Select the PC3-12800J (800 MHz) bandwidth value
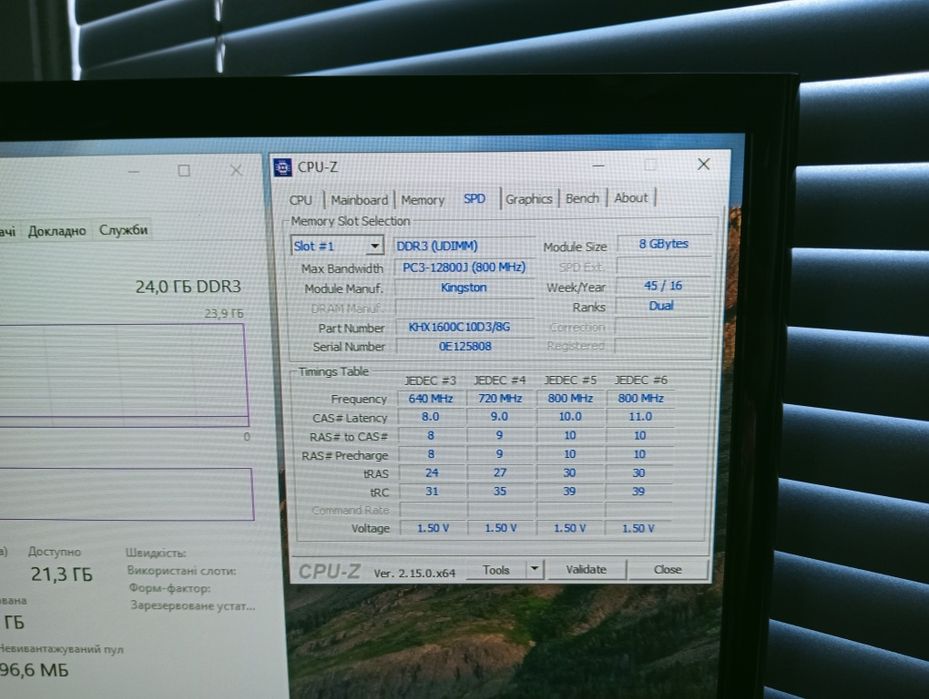This screenshot has height=699, width=929. (x=464, y=267)
